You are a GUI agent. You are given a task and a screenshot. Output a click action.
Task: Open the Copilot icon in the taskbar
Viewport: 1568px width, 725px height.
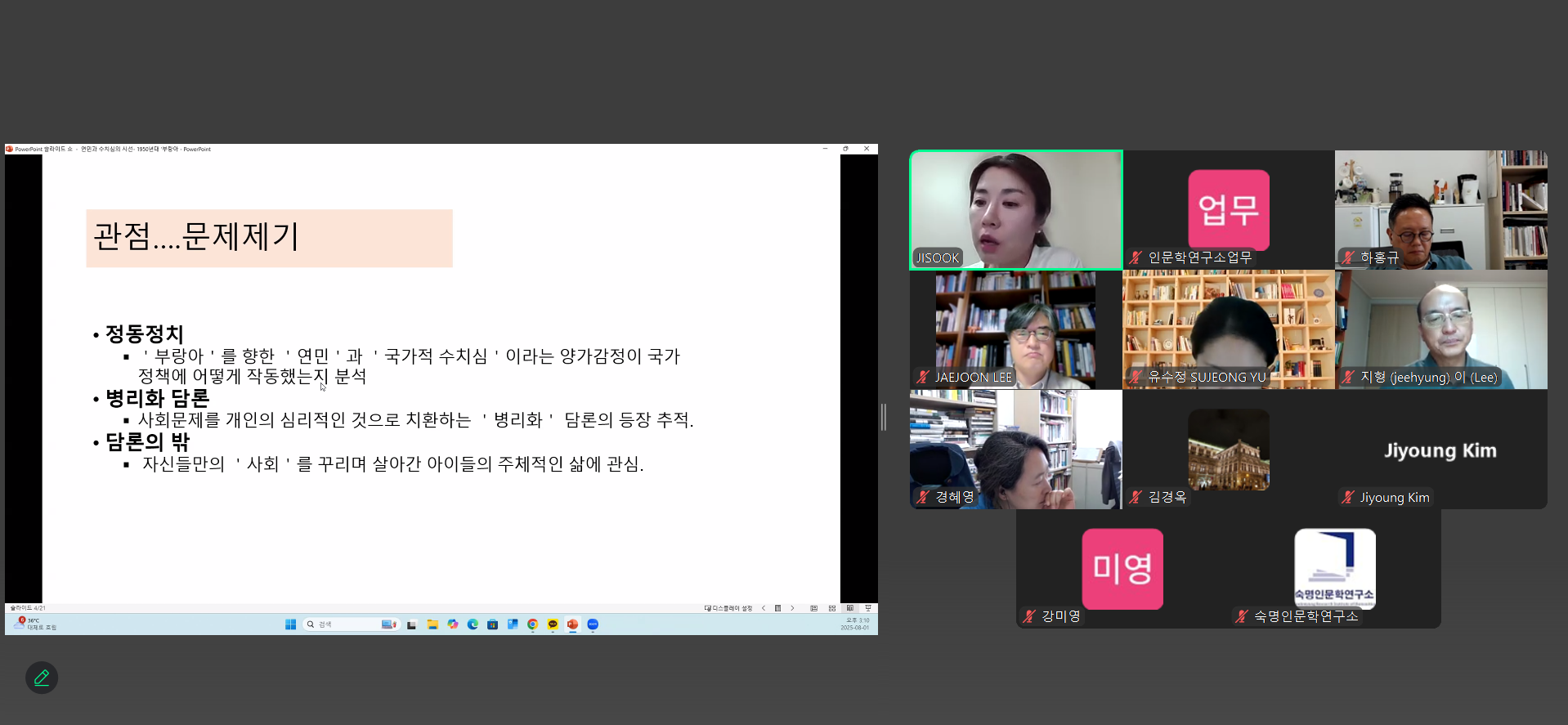[453, 624]
